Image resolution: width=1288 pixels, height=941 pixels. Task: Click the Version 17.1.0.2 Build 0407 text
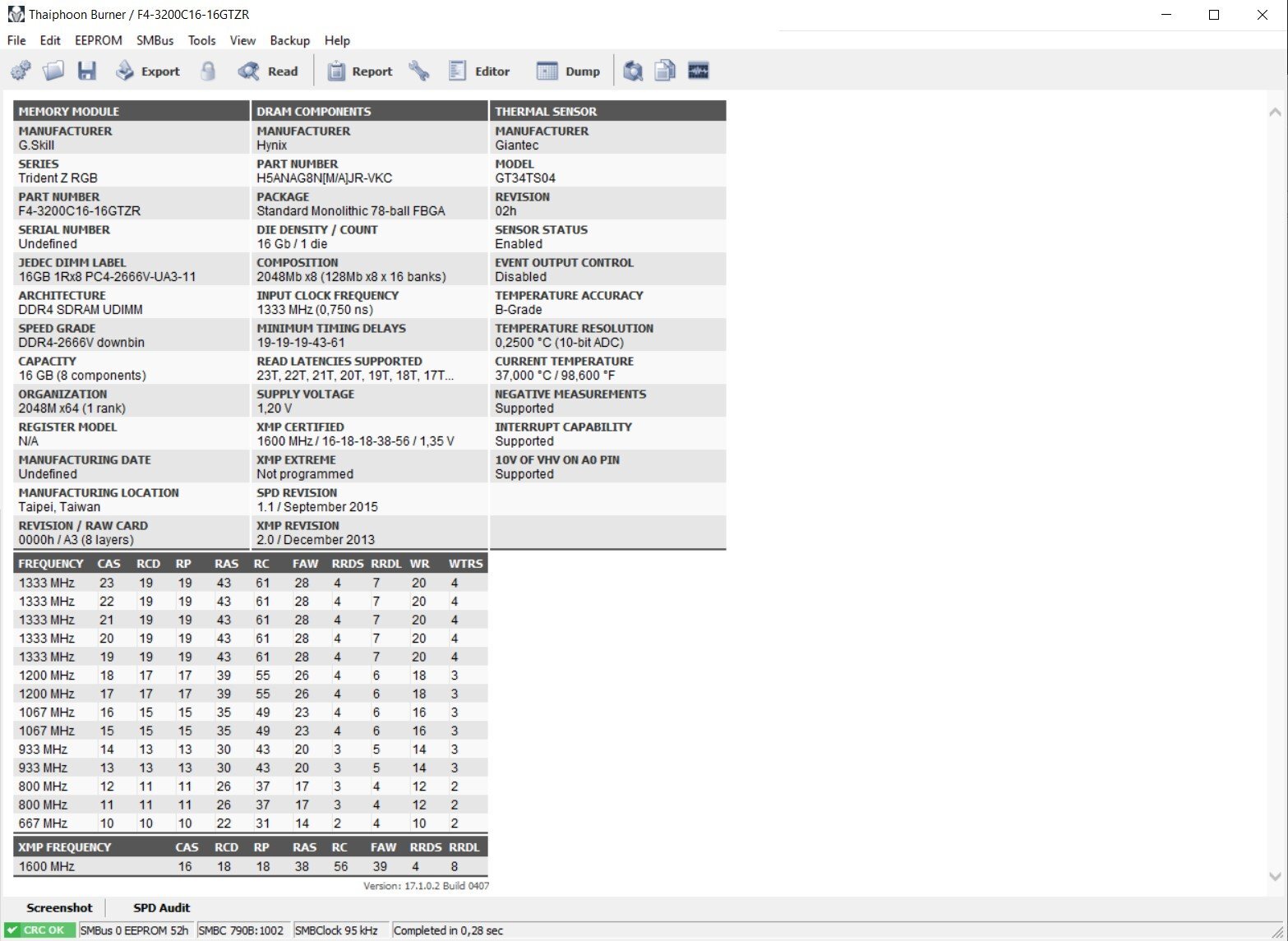(427, 886)
